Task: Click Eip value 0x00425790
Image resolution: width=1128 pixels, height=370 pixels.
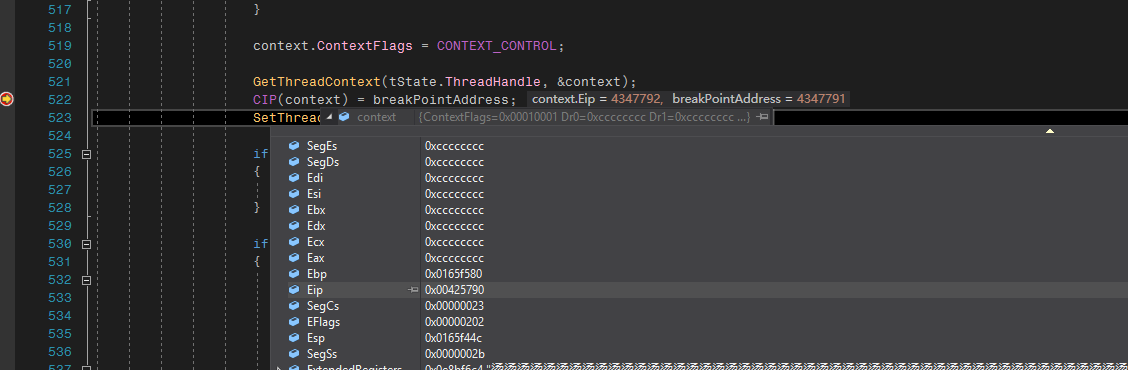Action: tap(454, 290)
